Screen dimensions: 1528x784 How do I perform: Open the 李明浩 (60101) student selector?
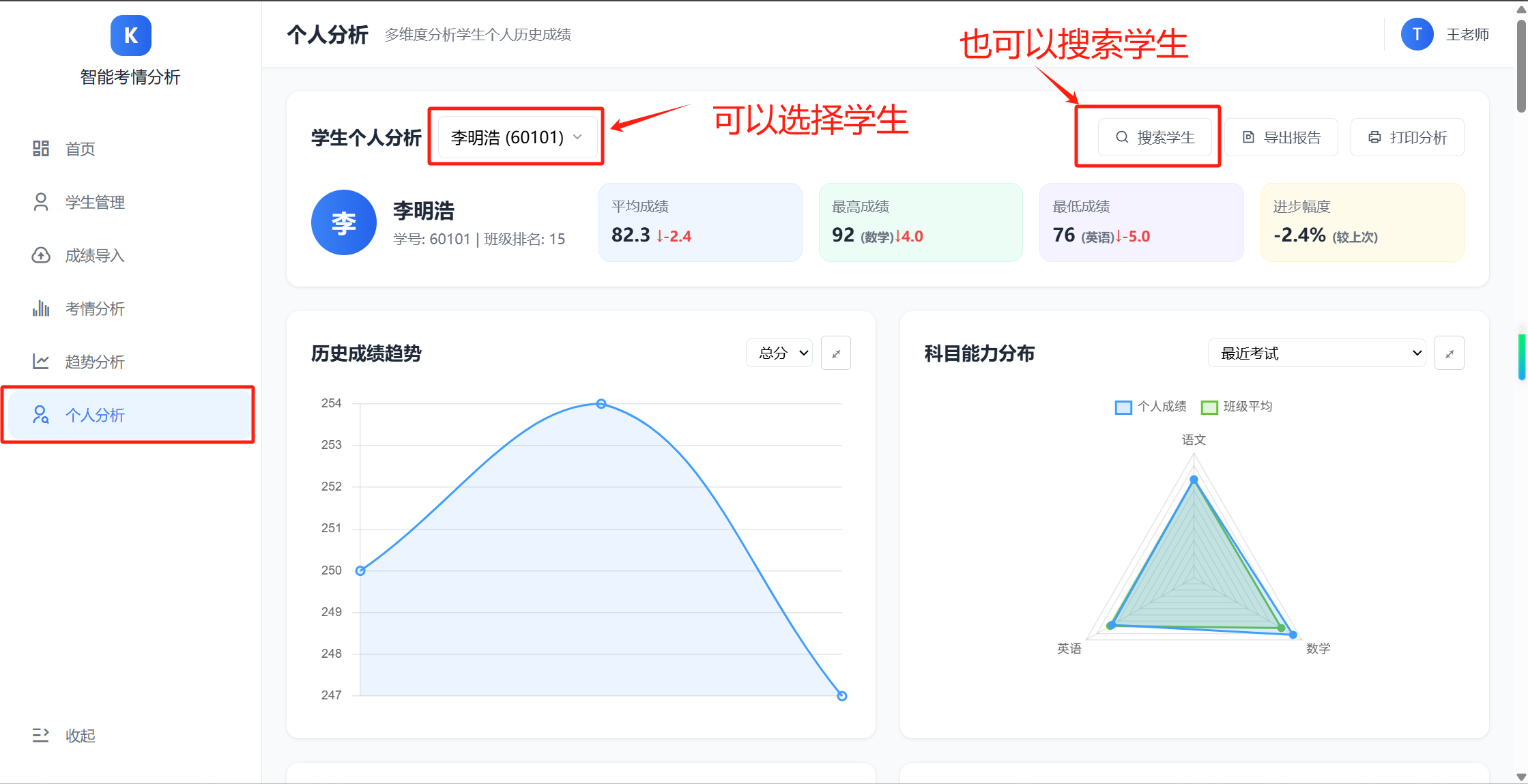pyautogui.click(x=515, y=136)
